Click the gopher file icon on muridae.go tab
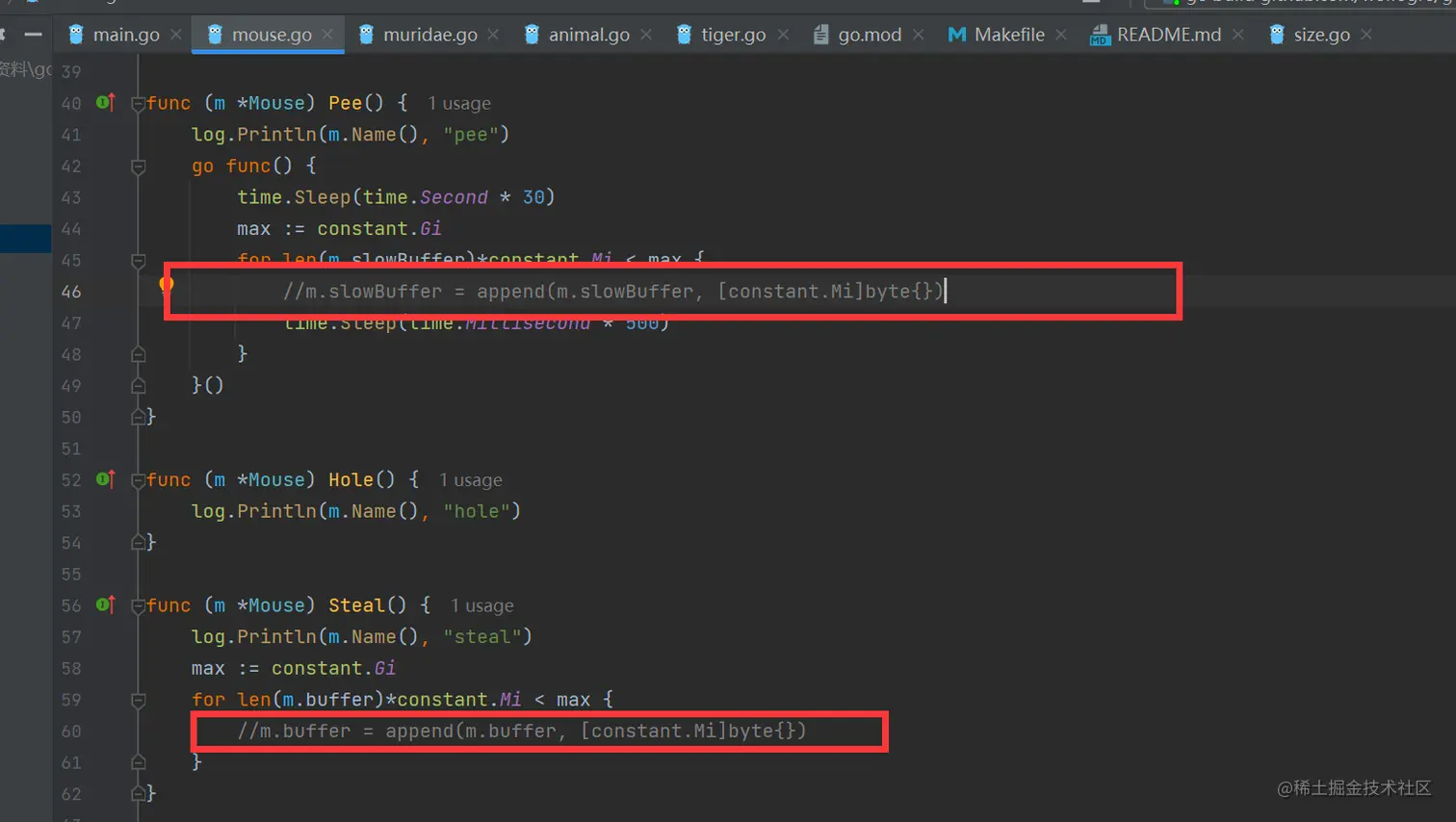The image size is (1456, 822). pyautogui.click(x=366, y=35)
